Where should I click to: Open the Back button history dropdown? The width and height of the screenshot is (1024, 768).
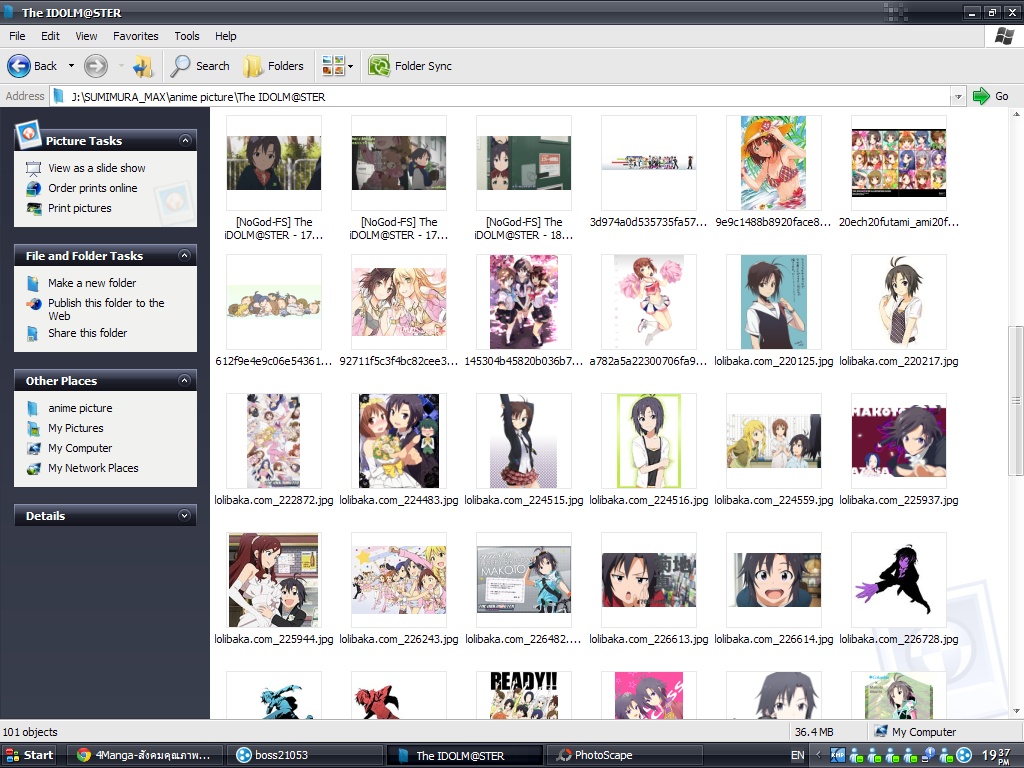click(x=71, y=66)
